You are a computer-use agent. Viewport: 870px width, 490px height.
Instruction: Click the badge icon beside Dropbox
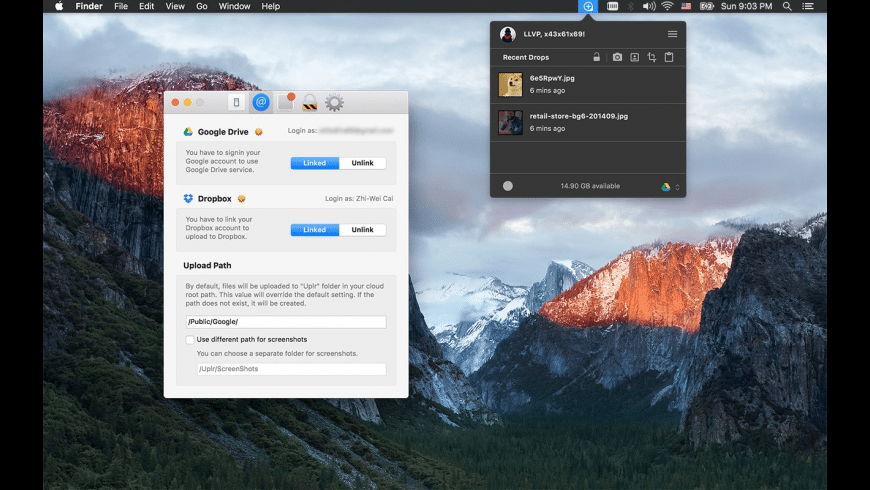pos(241,198)
